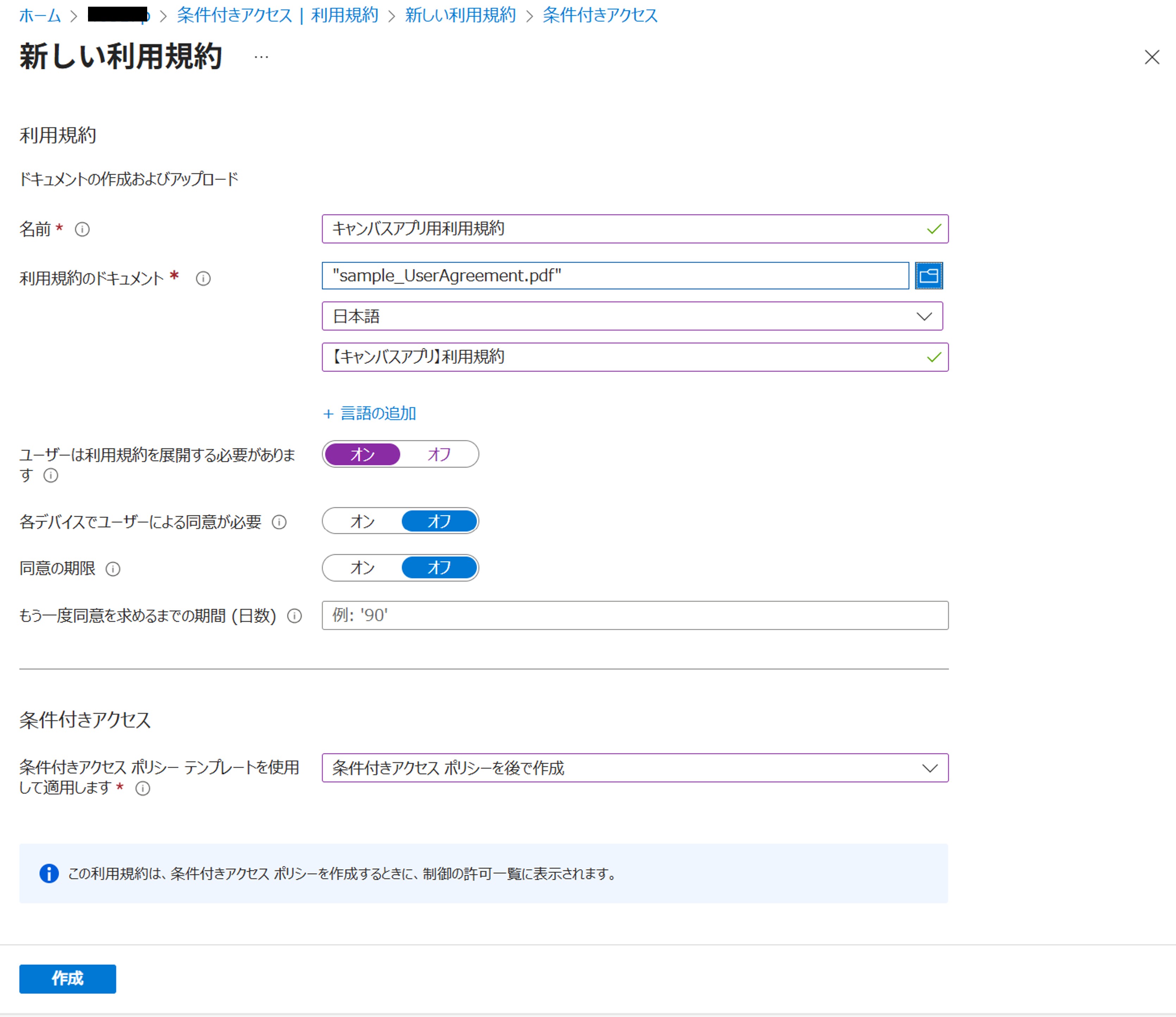1176x1017 pixels.
Task: Set 利用規約を展開する必要 toggle to オフ
Action: (439, 454)
